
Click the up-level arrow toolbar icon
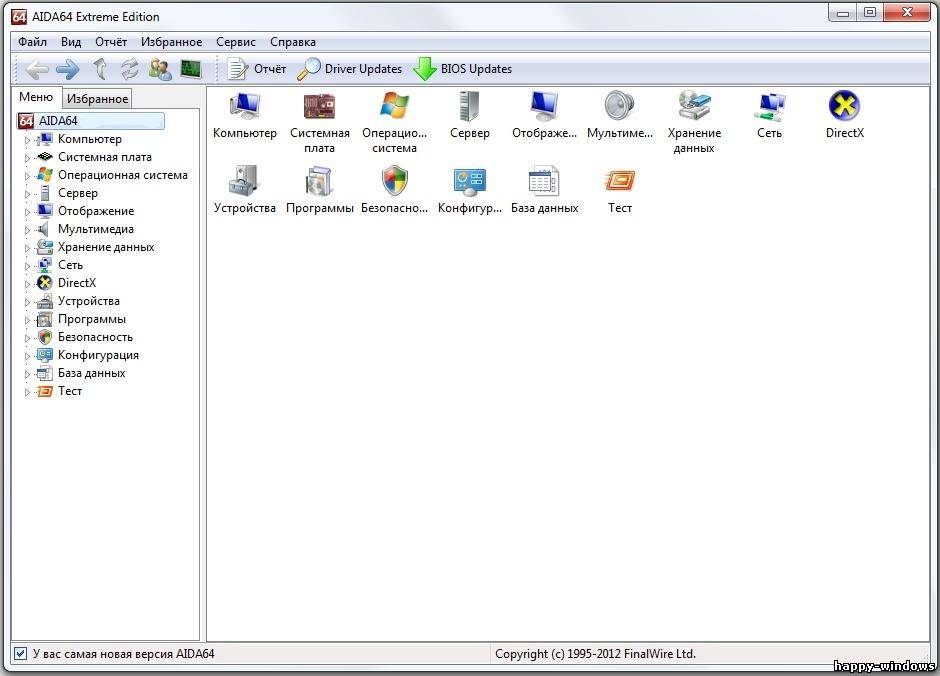[101, 70]
